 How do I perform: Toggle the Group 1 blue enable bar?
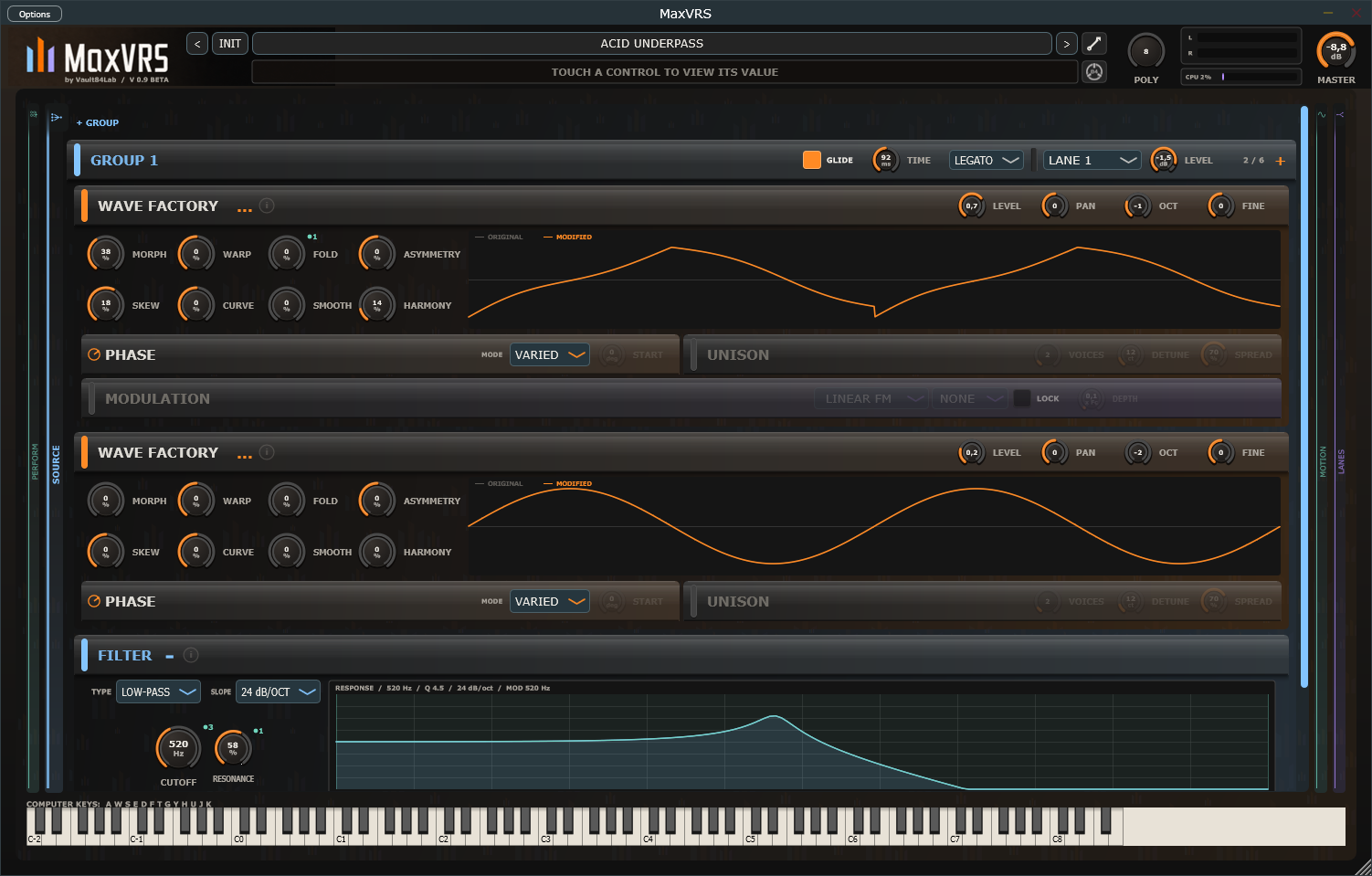(78, 161)
